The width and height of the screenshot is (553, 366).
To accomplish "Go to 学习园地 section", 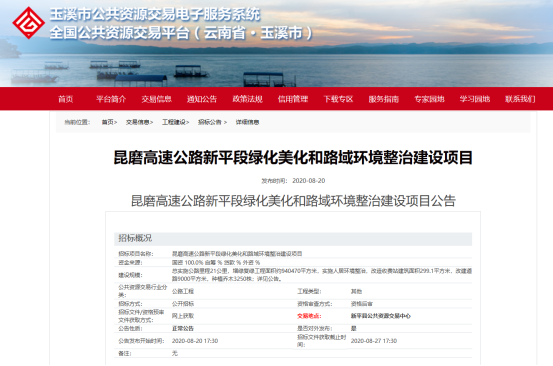I will click(x=475, y=99).
